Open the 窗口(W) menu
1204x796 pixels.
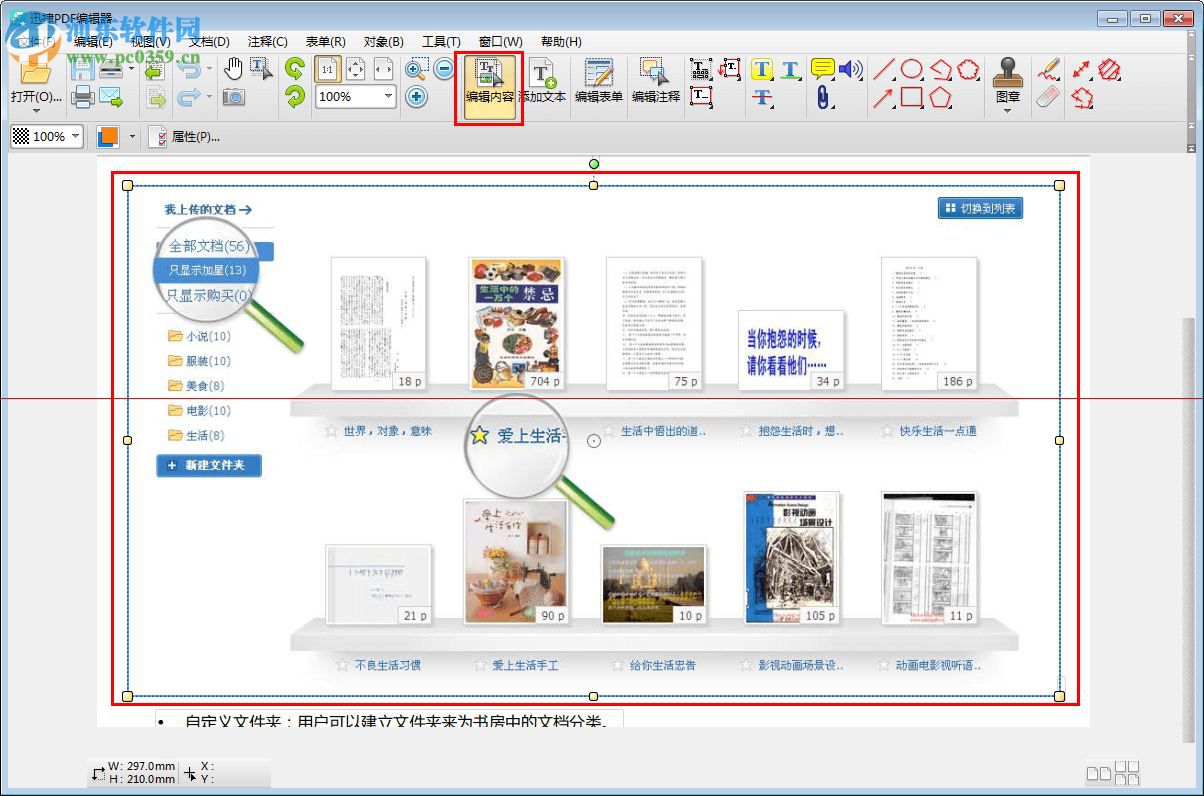[500, 42]
